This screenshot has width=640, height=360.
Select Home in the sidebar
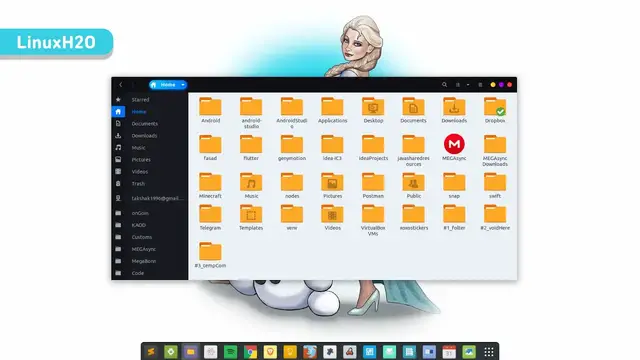[149, 111]
